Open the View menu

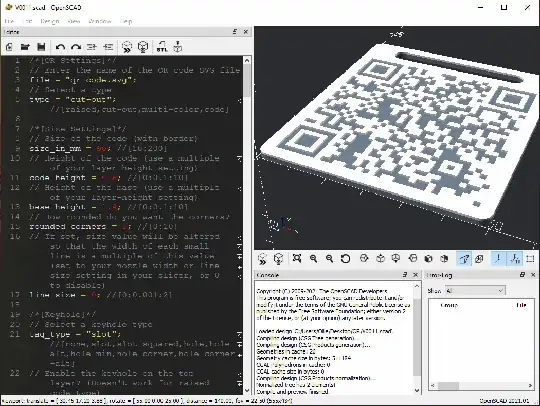tap(74, 21)
